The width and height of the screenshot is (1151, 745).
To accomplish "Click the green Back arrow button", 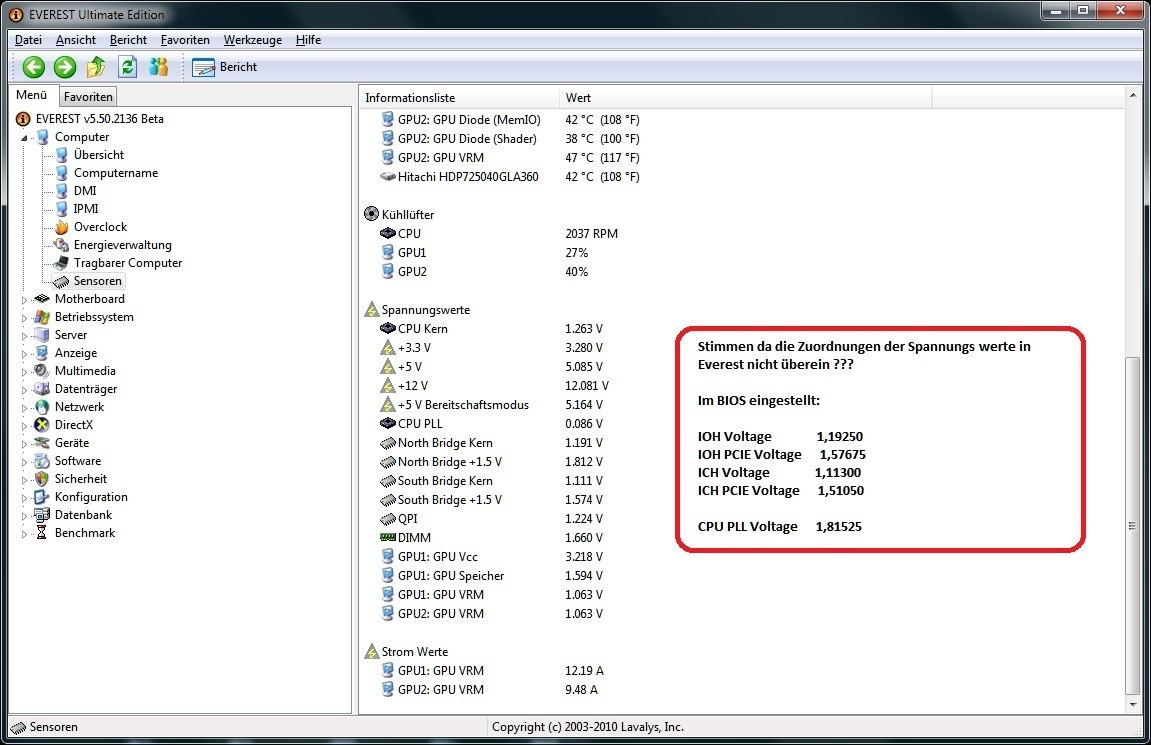I will click(33, 67).
